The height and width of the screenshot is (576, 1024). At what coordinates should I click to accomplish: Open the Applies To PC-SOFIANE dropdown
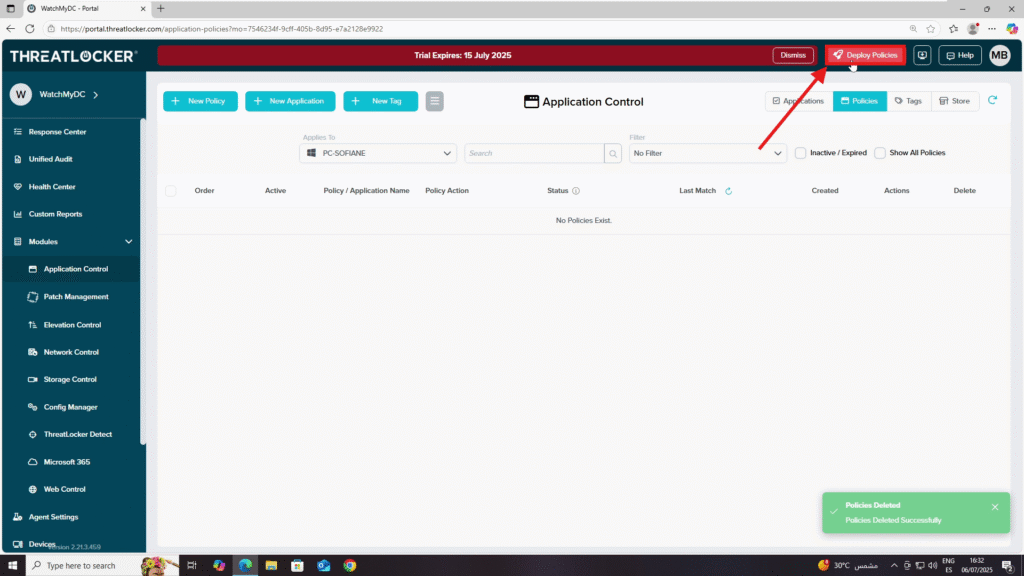point(378,153)
